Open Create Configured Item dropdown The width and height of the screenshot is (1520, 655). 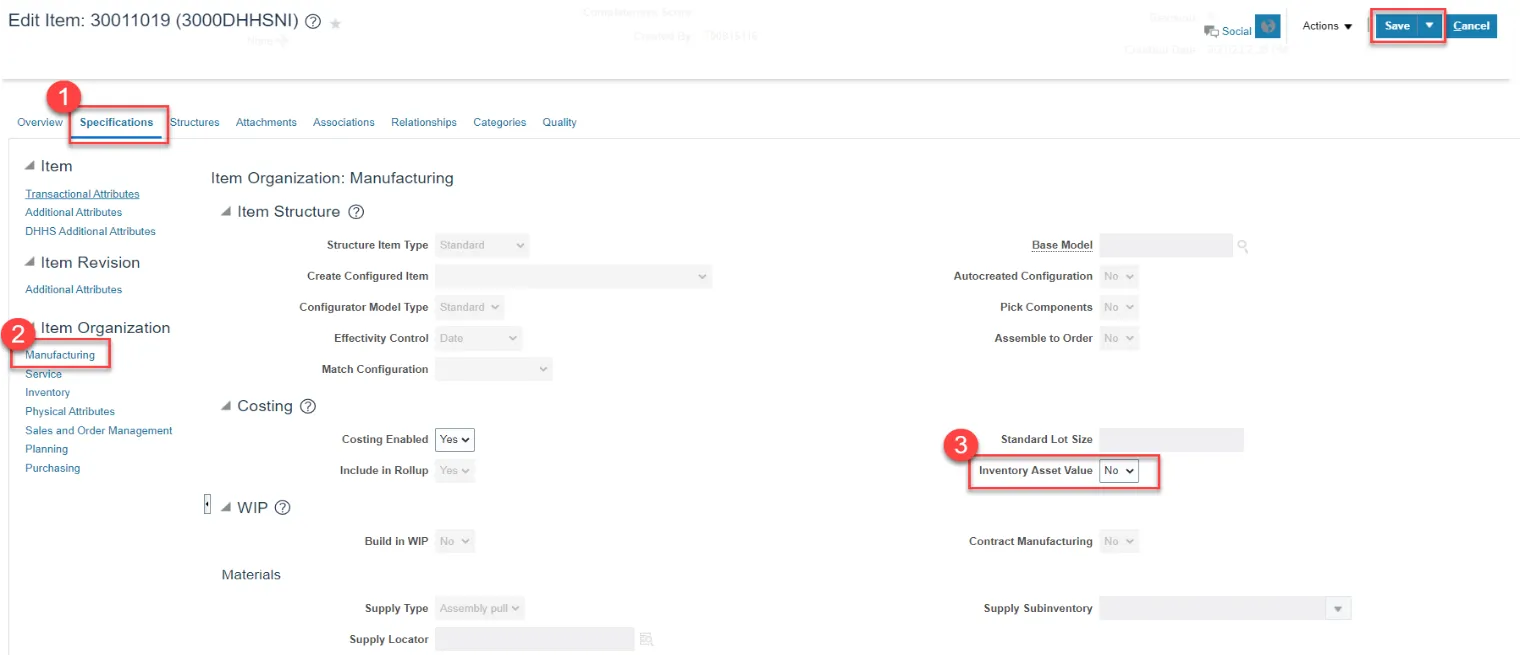pos(573,276)
